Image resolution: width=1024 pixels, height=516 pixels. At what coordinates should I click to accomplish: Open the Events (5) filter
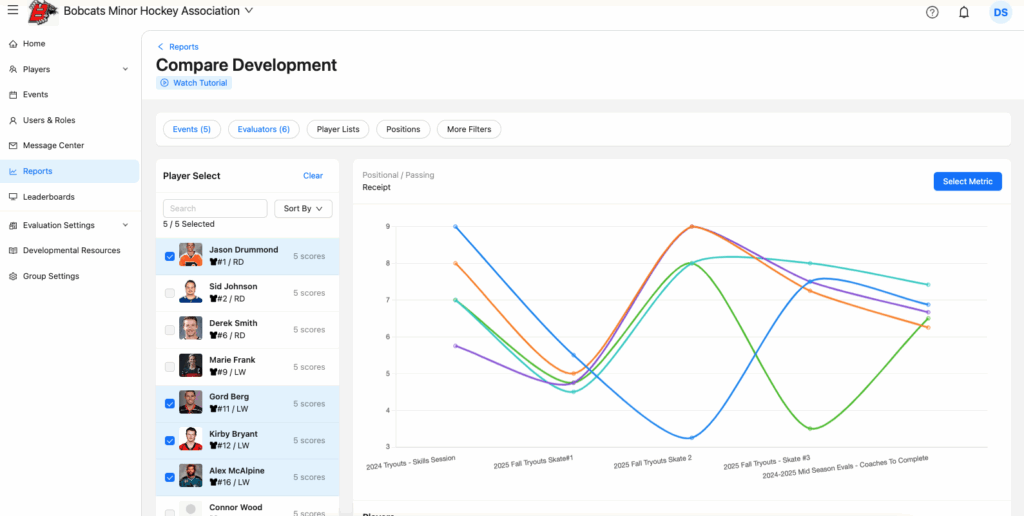tap(192, 129)
